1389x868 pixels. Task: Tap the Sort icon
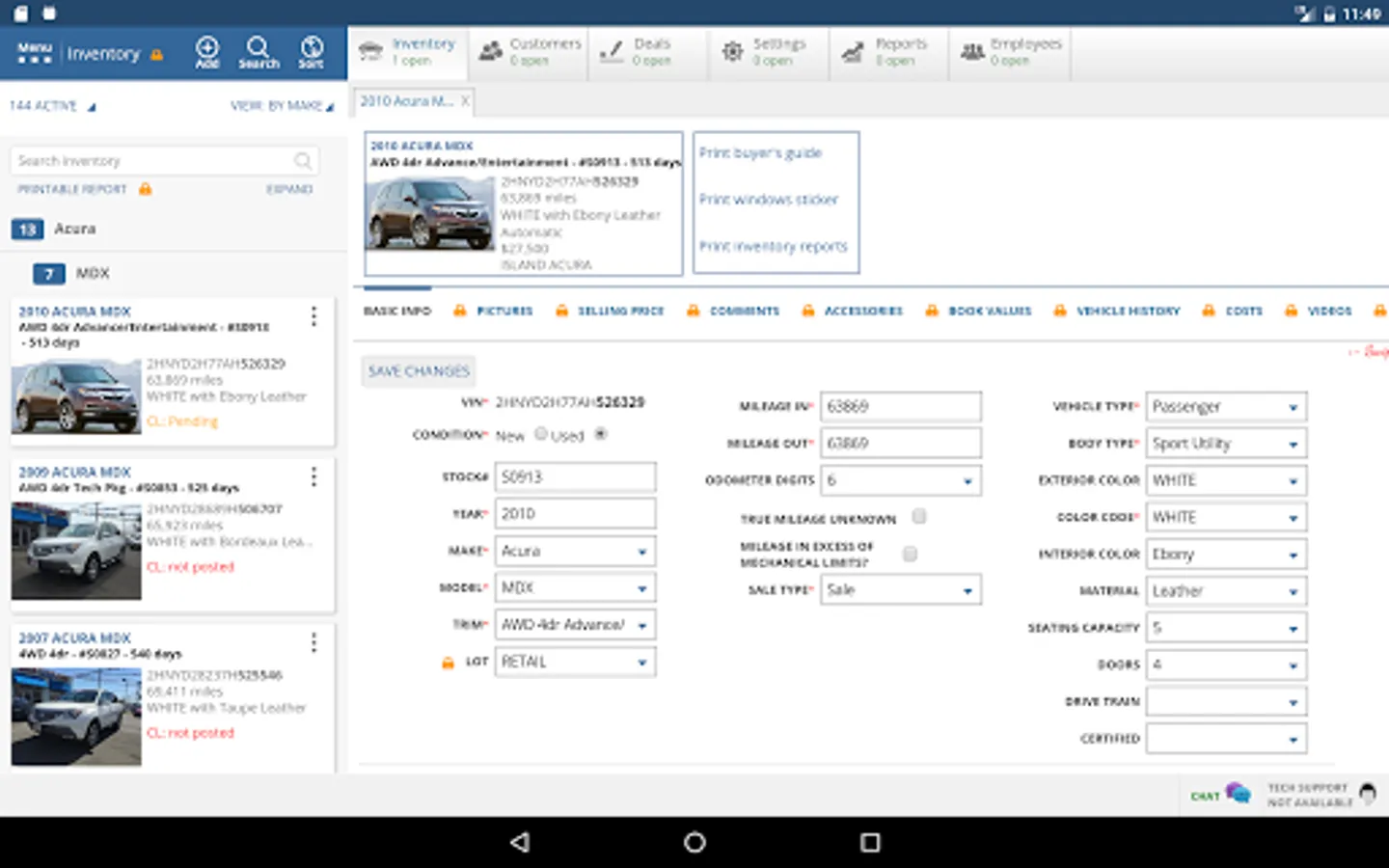(x=311, y=52)
